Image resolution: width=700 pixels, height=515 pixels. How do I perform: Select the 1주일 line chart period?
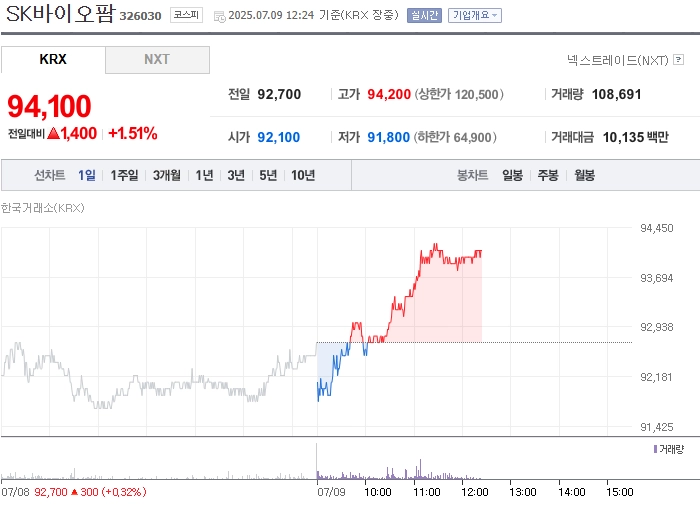click(x=124, y=175)
